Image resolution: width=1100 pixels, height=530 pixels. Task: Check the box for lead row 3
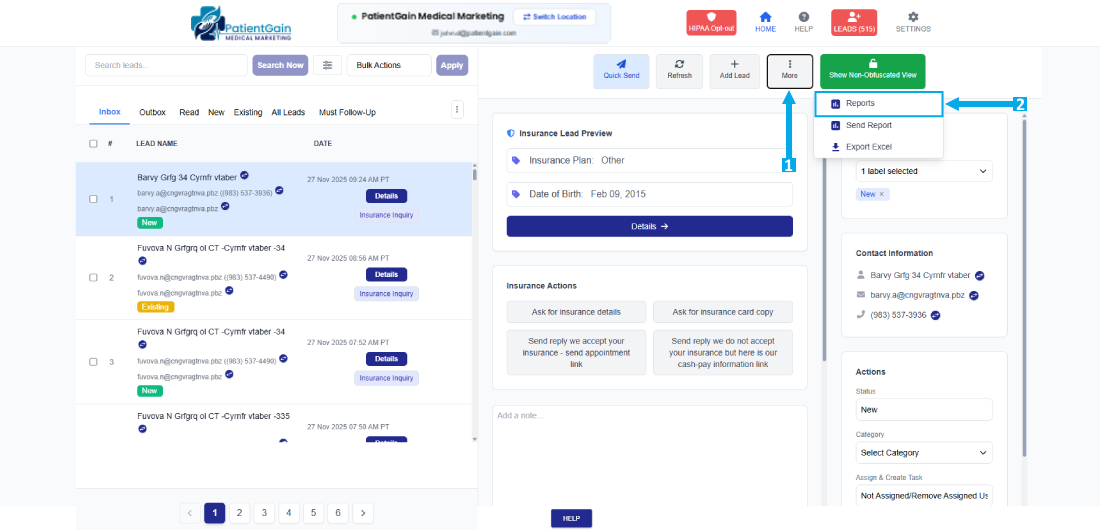tap(93, 362)
